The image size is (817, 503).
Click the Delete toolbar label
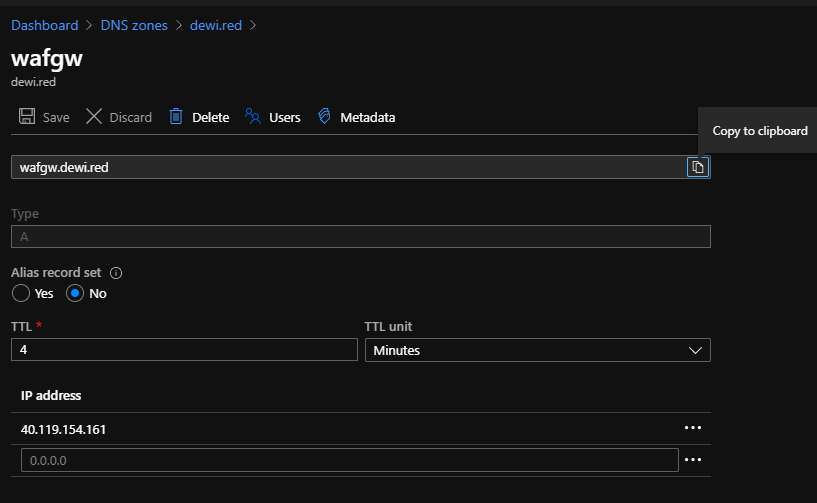coord(210,117)
